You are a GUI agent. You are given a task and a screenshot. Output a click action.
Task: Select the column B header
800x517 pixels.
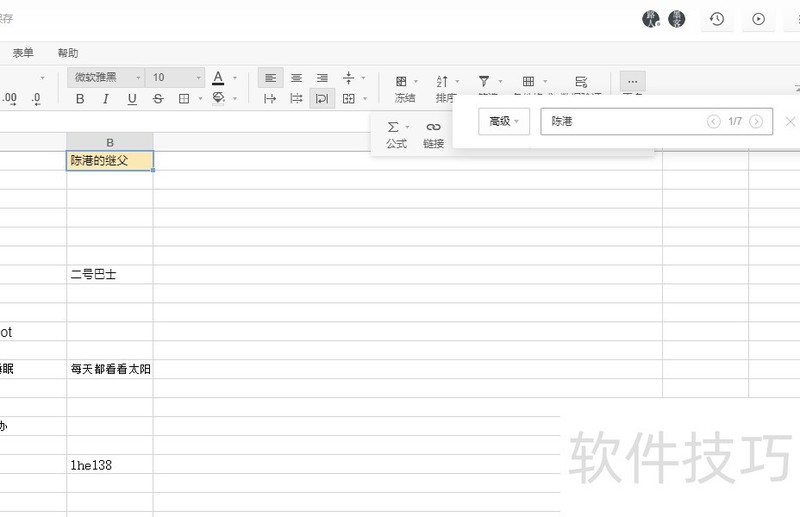pyautogui.click(x=110, y=142)
